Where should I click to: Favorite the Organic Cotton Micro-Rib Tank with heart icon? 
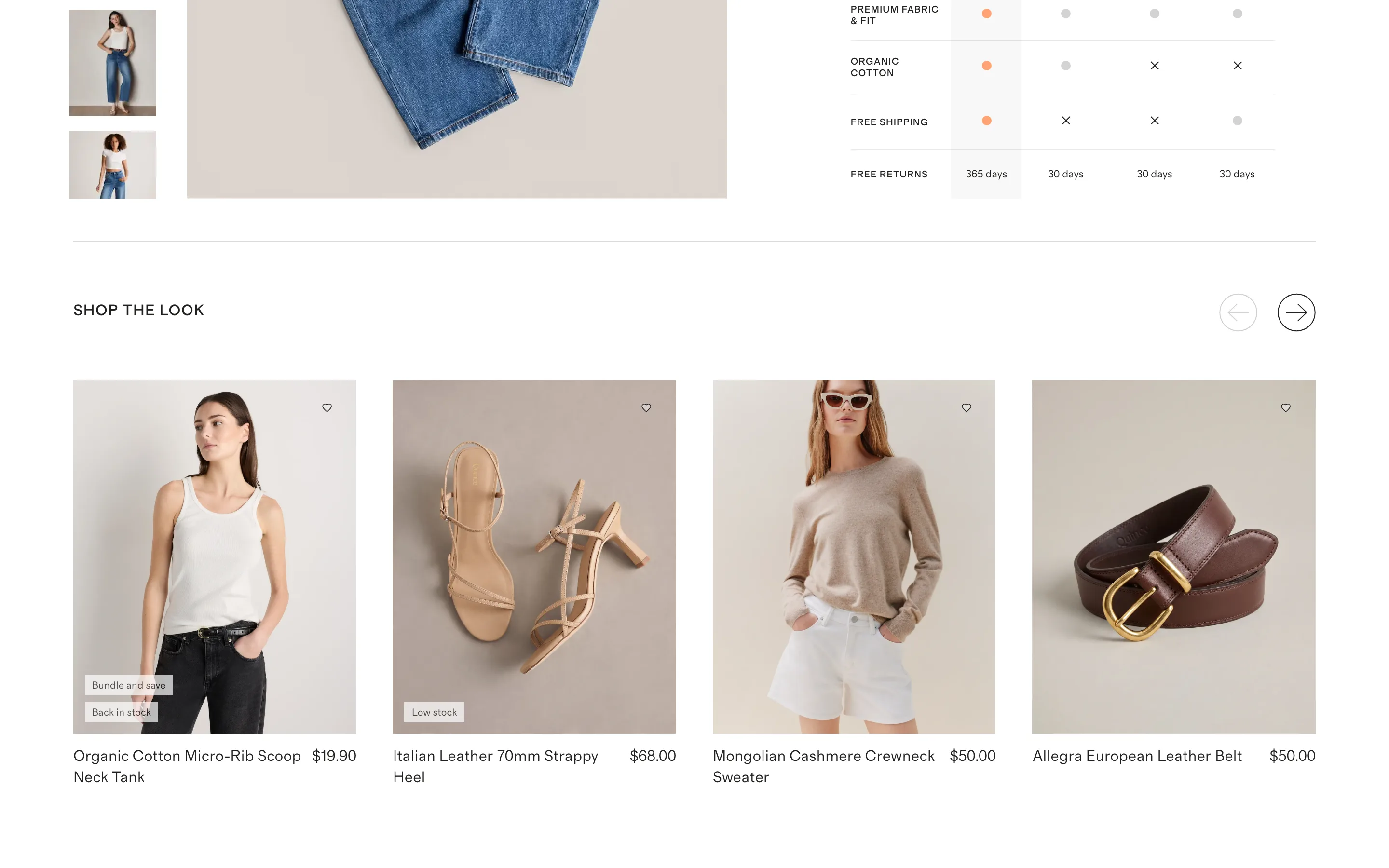327,407
